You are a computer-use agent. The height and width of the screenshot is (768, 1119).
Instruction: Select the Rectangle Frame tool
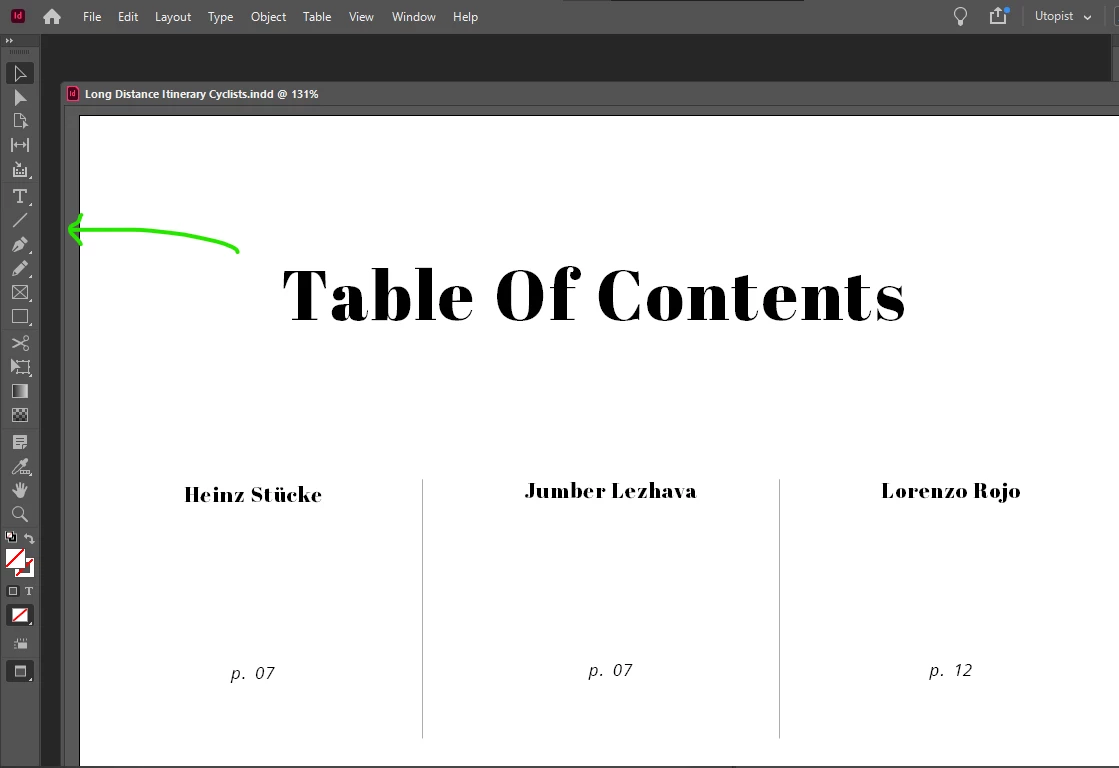(20, 293)
